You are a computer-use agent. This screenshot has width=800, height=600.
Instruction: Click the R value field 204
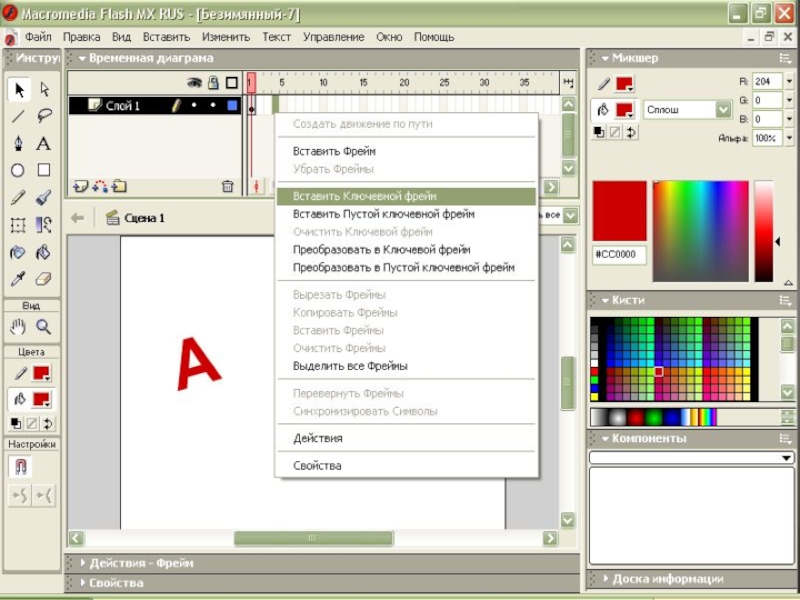767,82
